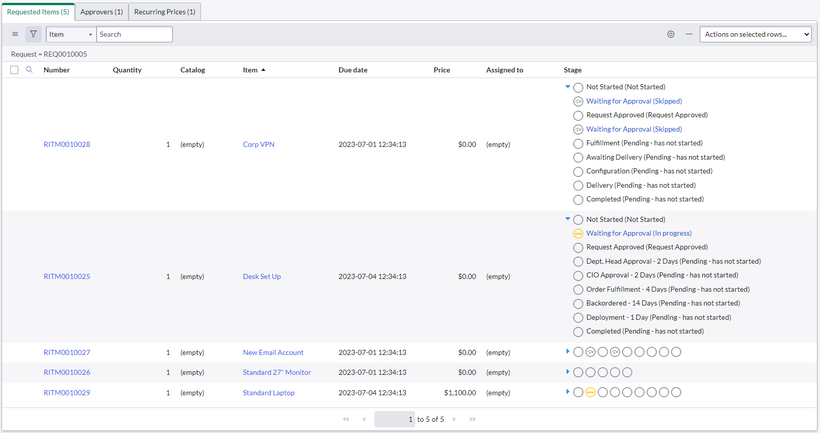
Task: Click Deployment stage circle
Action: 578,317
